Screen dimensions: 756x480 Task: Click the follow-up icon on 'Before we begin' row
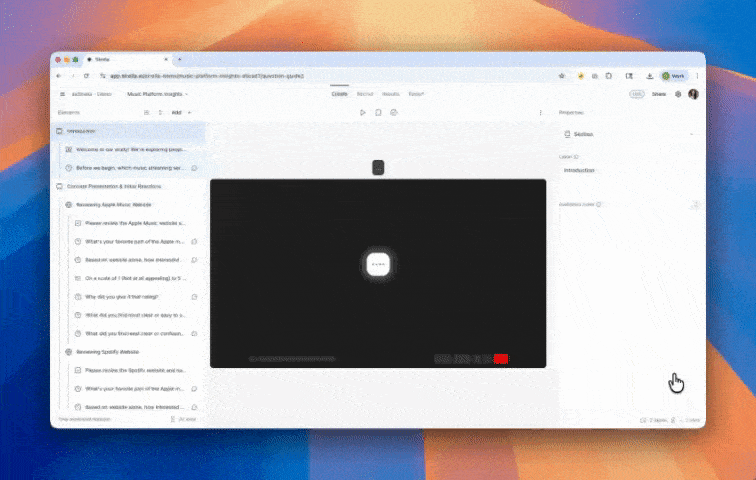click(194, 168)
